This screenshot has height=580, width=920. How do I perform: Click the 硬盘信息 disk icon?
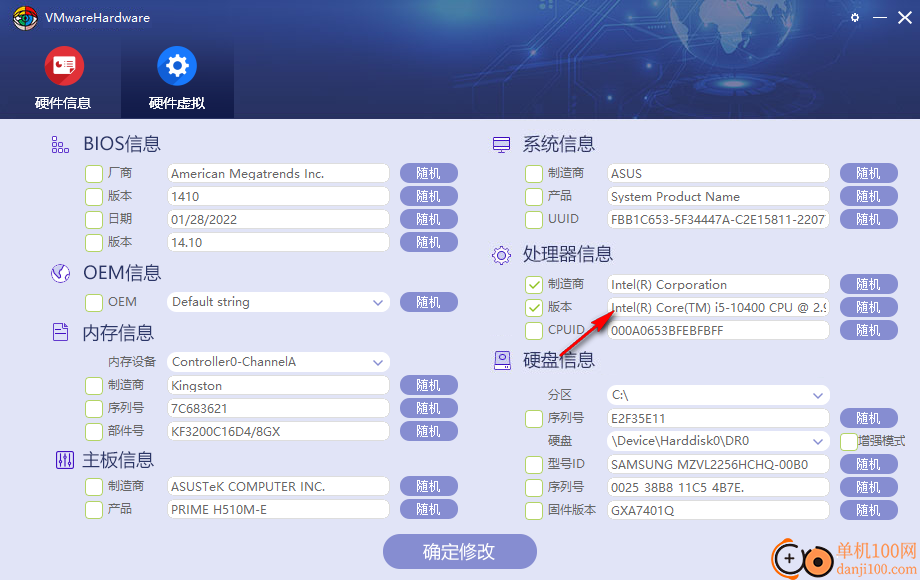click(502, 361)
